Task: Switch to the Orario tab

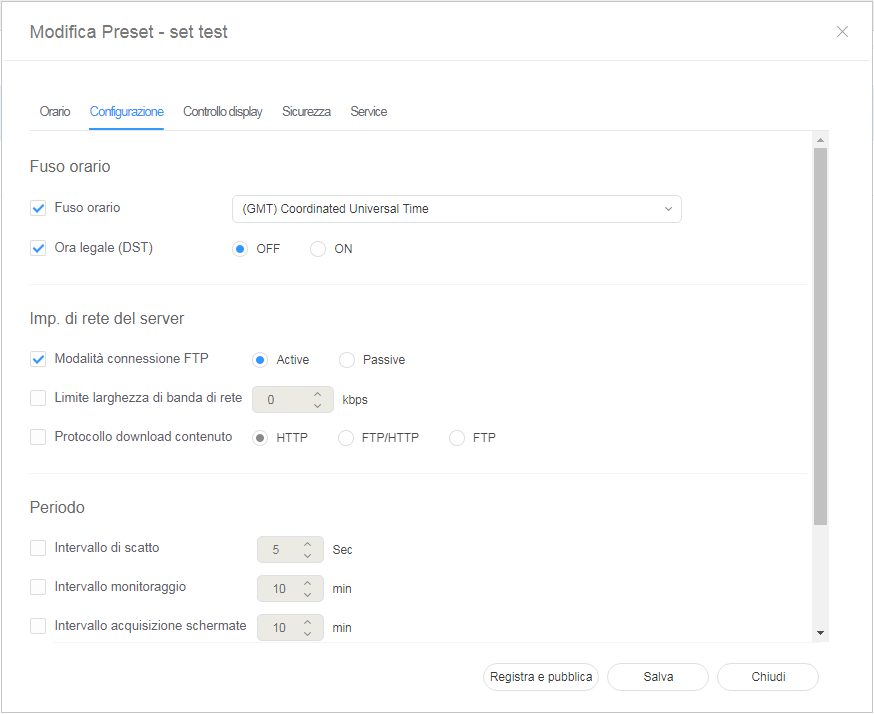Action: coord(55,112)
